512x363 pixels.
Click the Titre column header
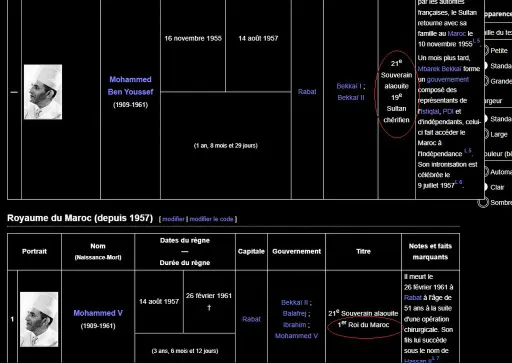pyautogui.click(x=363, y=251)
